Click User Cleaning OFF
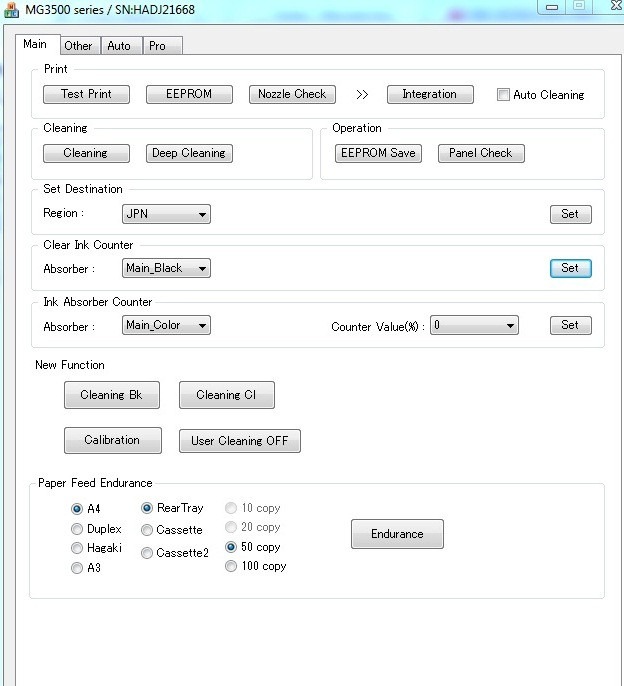Viewport: 624px width, 686px height. [x=239, y=441]
